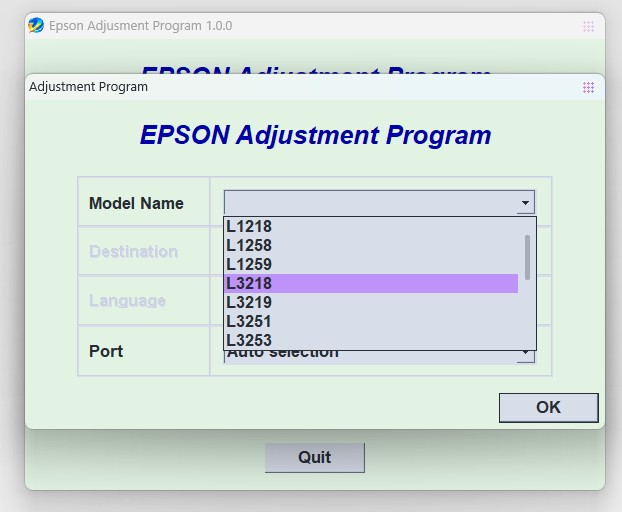Viewport: 622px width, 512px height.
Task: Click the Model Name combo box field
Action: (x=379, y=203)
